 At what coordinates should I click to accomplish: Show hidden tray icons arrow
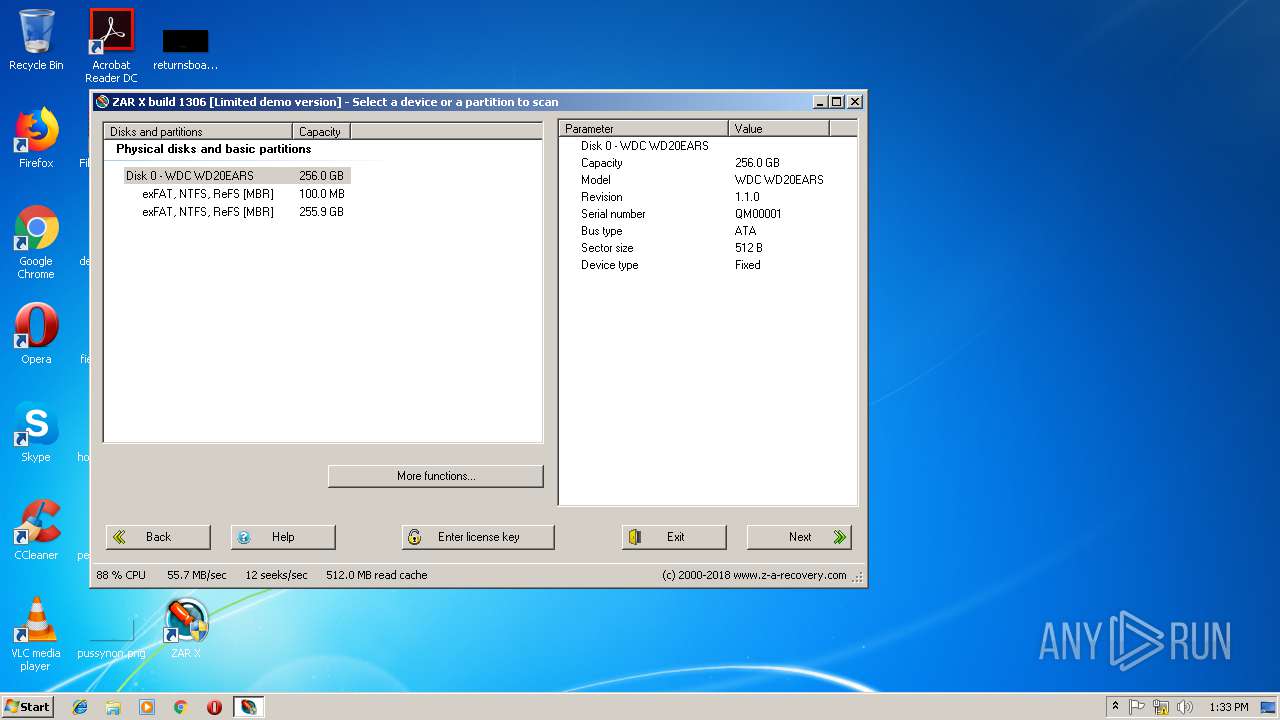coord(1115,707)
